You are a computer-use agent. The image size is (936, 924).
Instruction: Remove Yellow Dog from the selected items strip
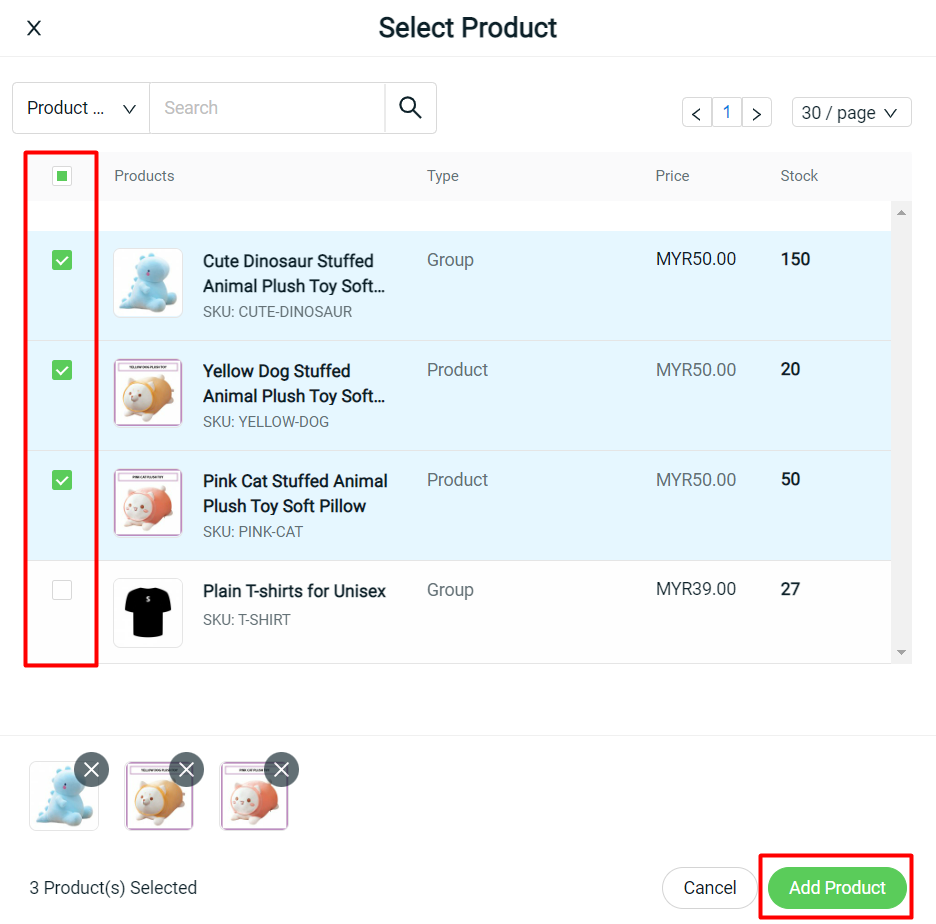186,769
